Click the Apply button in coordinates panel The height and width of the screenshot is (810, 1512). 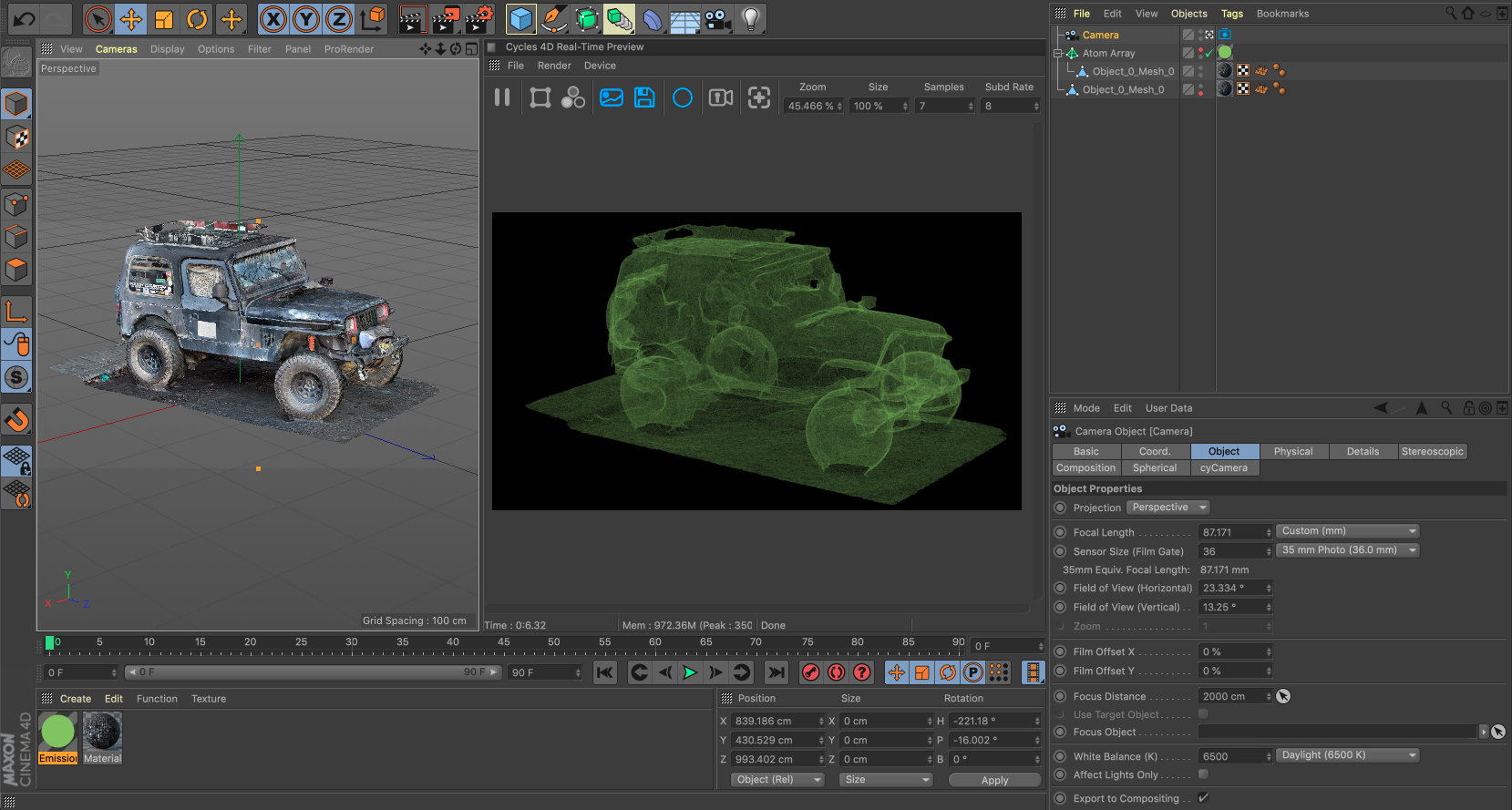point(994,780)
